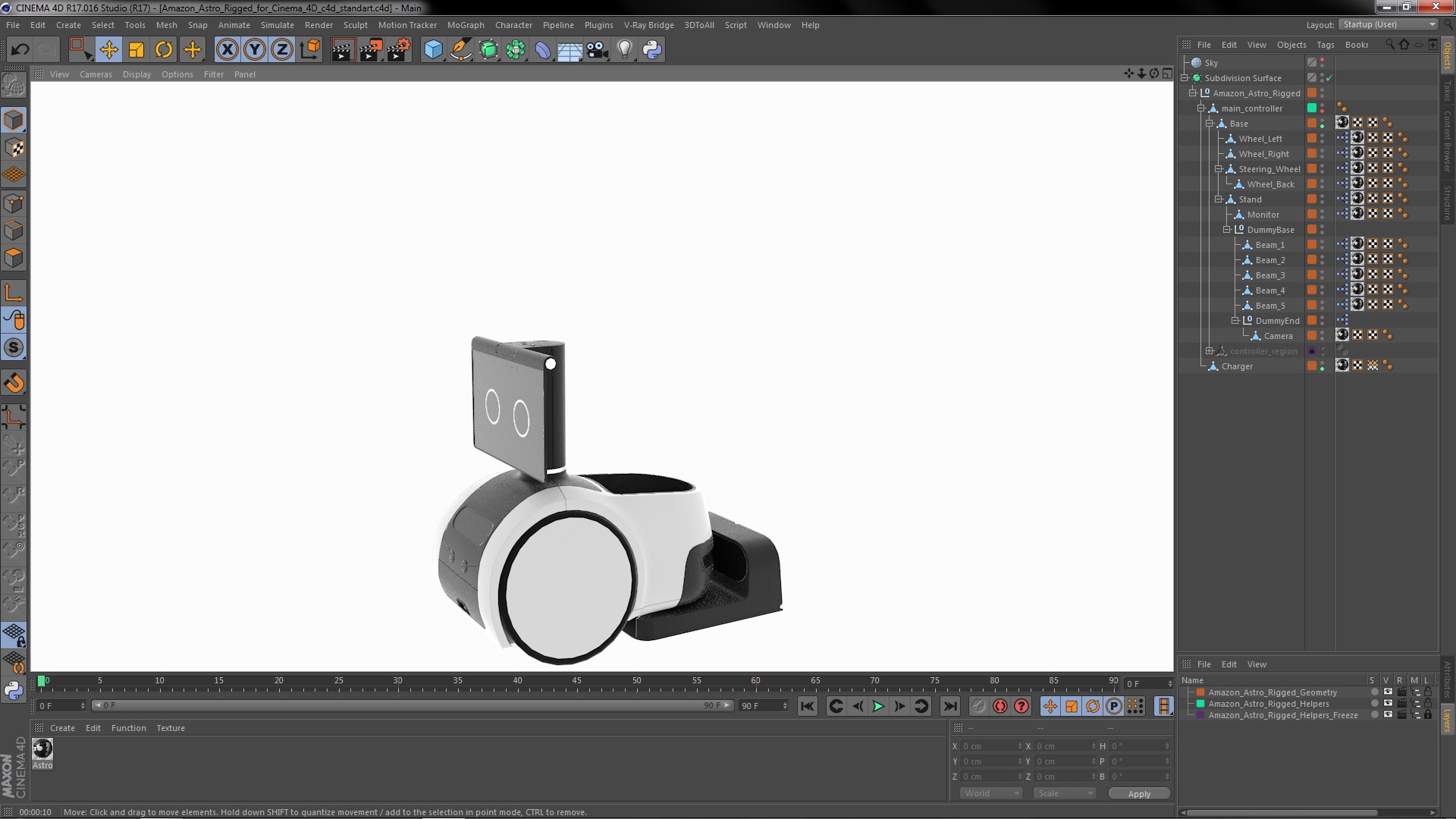Click the Apply button
The width and height of the screenshot is (1456, 819).
1138,794
